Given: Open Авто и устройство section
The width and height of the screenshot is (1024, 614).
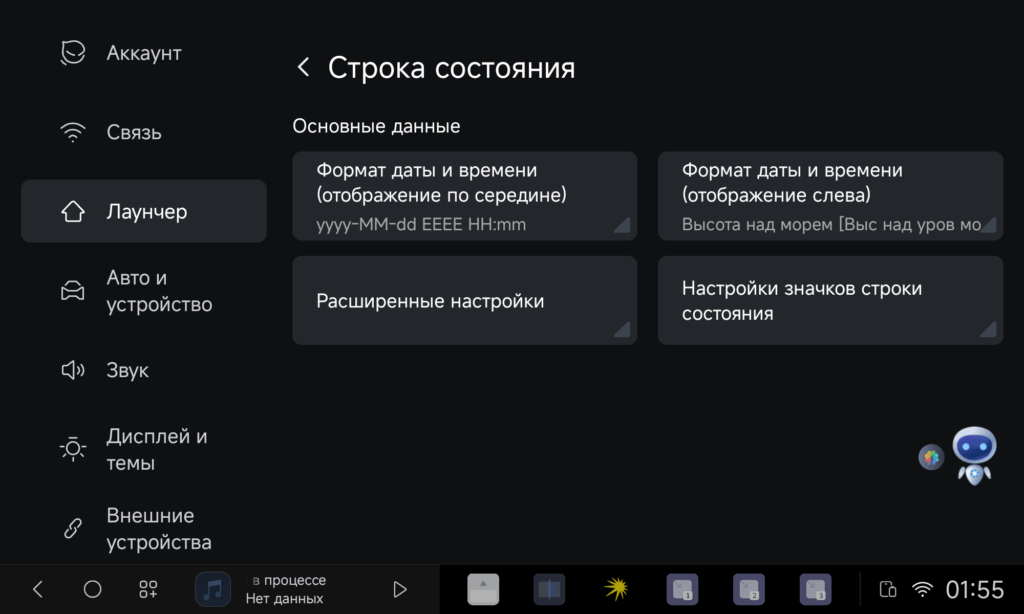Looking at the screenshot, I should pos(144,291).
